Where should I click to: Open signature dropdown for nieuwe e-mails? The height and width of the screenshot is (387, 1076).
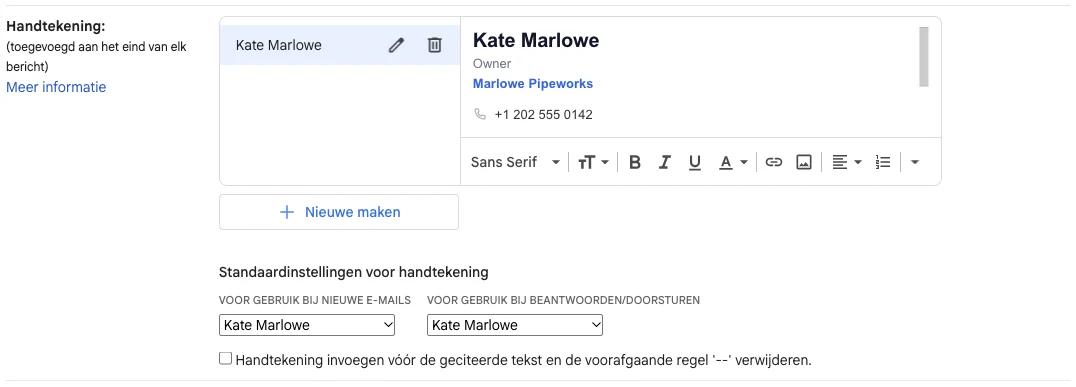(x=307, y=325)
